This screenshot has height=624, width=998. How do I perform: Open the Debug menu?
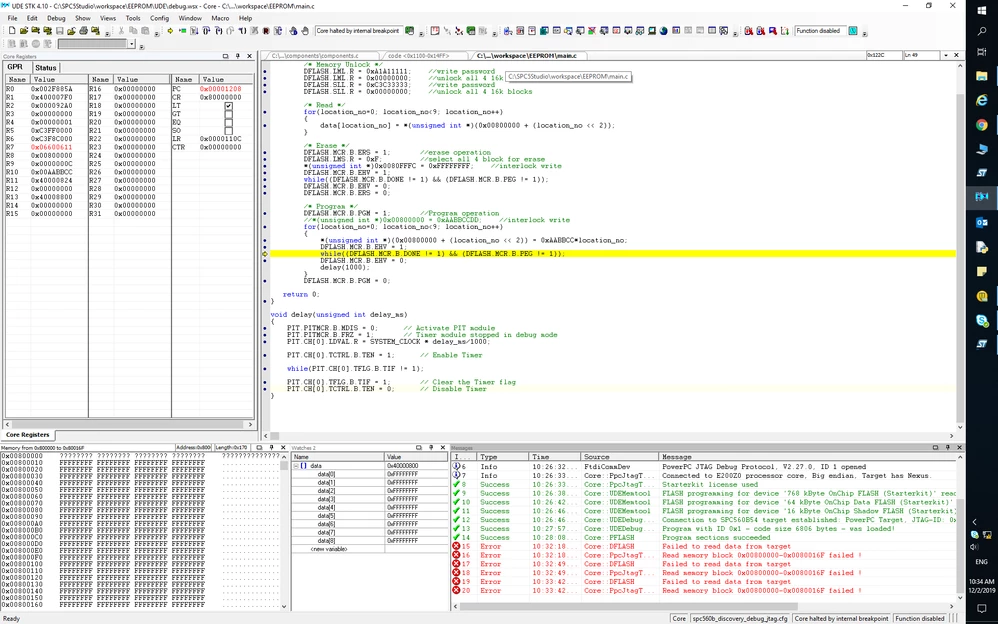pyautogui.click(x=56, y=18)
